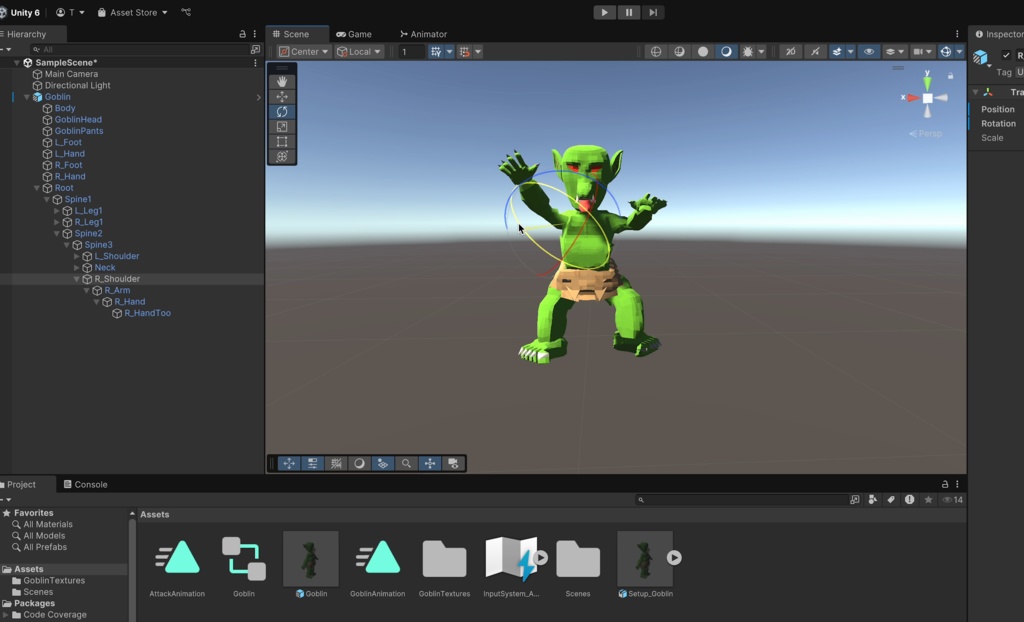Open the Animator tab
This screenshot has width=1024, height=622.
click(422, 33)
